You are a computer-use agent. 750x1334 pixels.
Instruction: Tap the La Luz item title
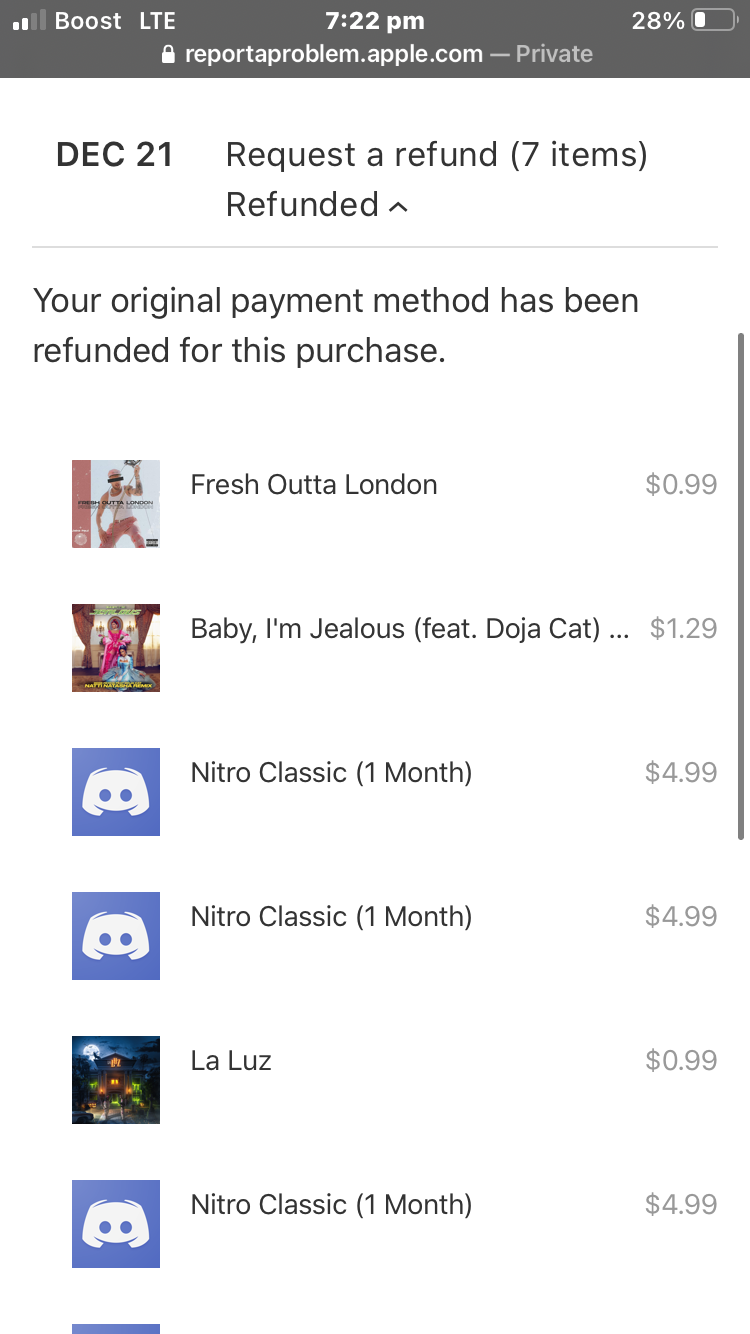pyautogui.click(x=231, y=1061)
